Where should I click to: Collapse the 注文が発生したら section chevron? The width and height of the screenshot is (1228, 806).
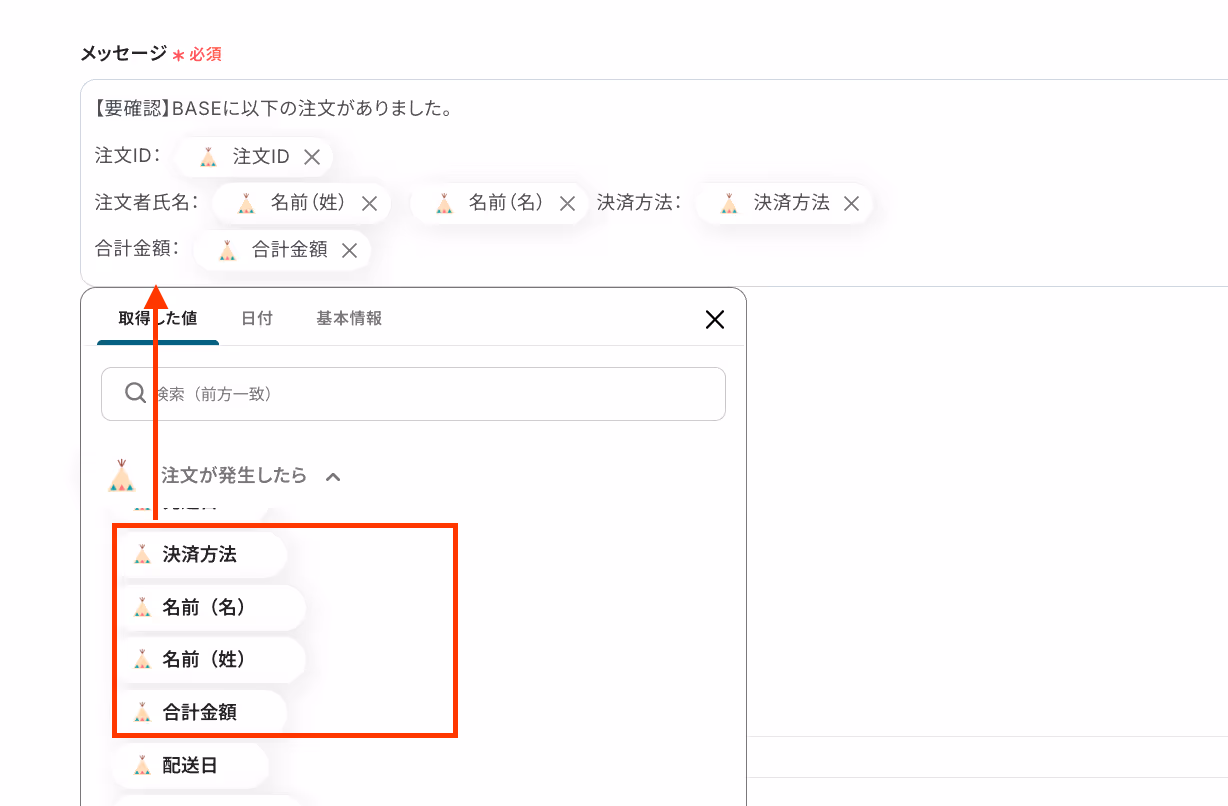click(333, 477)
